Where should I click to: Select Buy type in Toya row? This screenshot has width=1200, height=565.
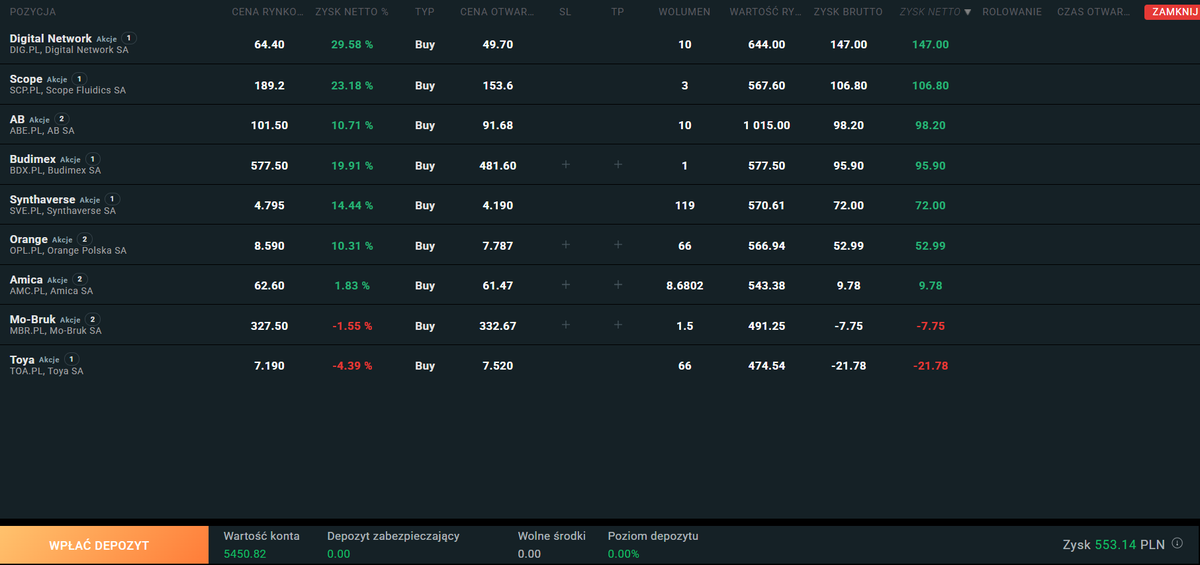point(425,365)
